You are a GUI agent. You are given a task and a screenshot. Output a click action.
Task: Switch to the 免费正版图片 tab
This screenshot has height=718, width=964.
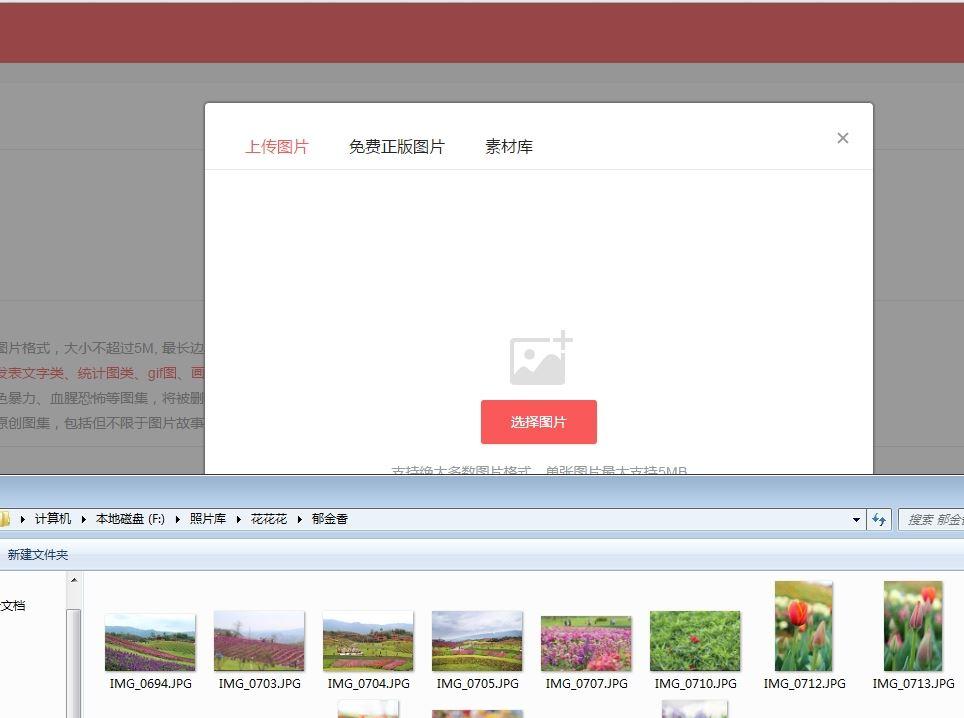click(396, 147)
